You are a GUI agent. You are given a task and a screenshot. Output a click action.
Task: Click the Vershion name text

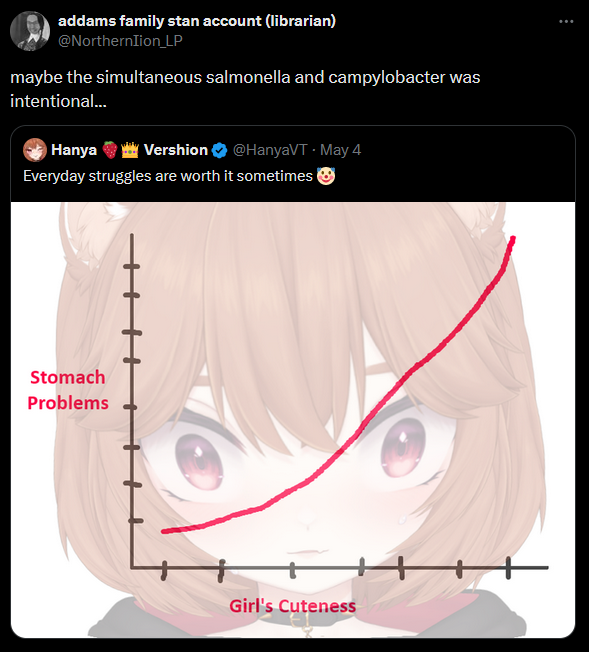pos(176,150)
